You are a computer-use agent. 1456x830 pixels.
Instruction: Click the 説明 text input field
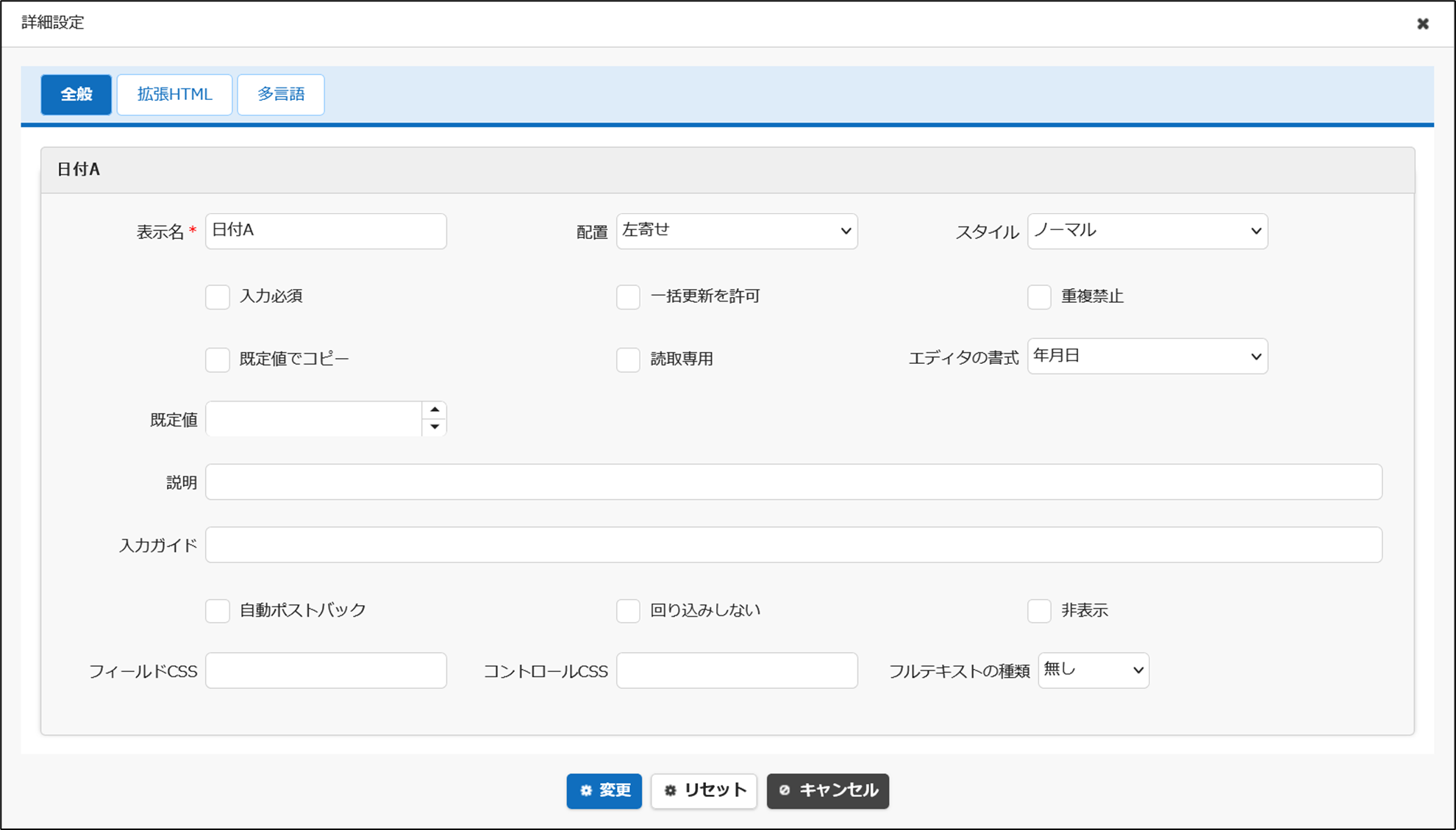793,482
